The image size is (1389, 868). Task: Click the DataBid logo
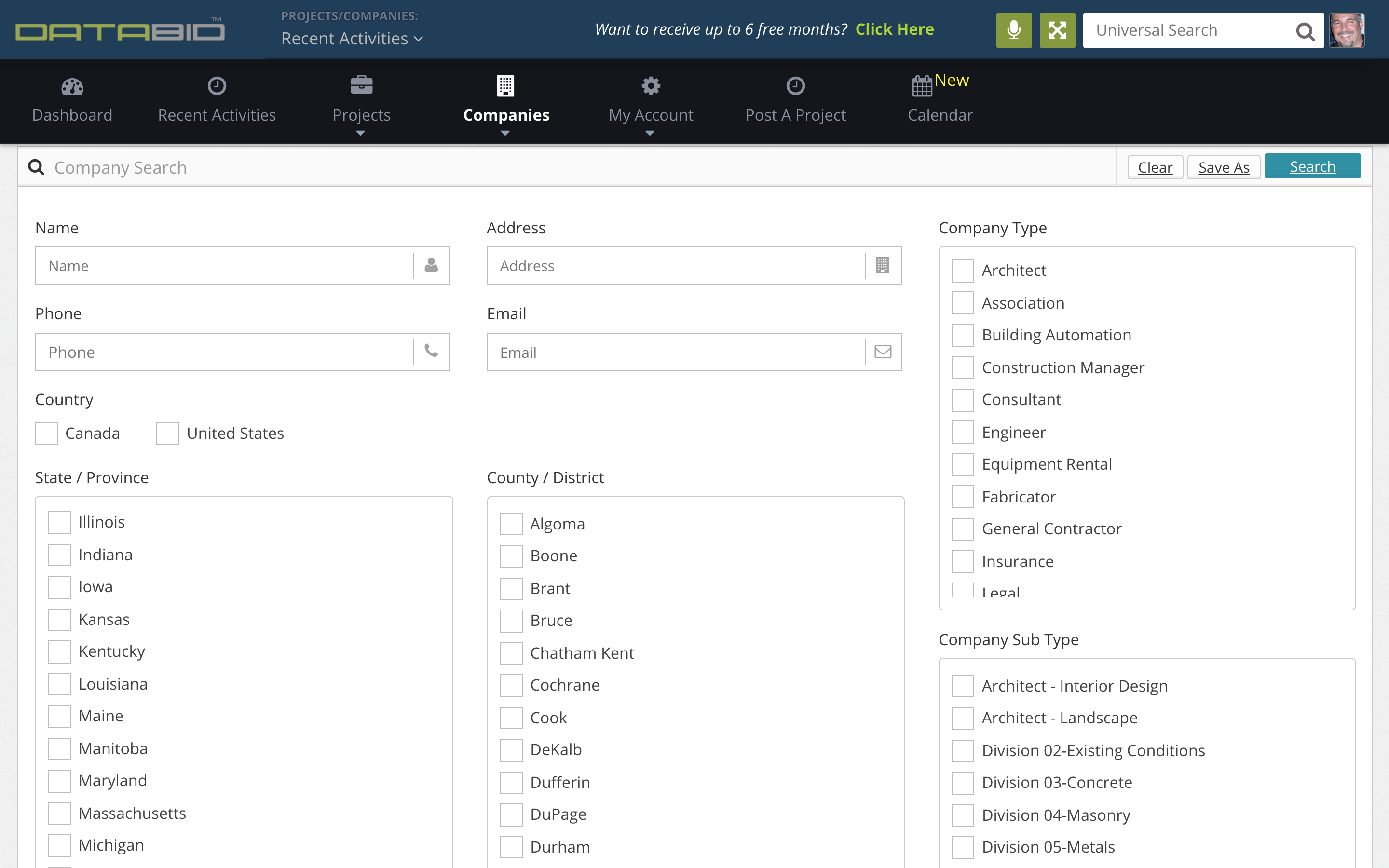[x=120, y=30]
